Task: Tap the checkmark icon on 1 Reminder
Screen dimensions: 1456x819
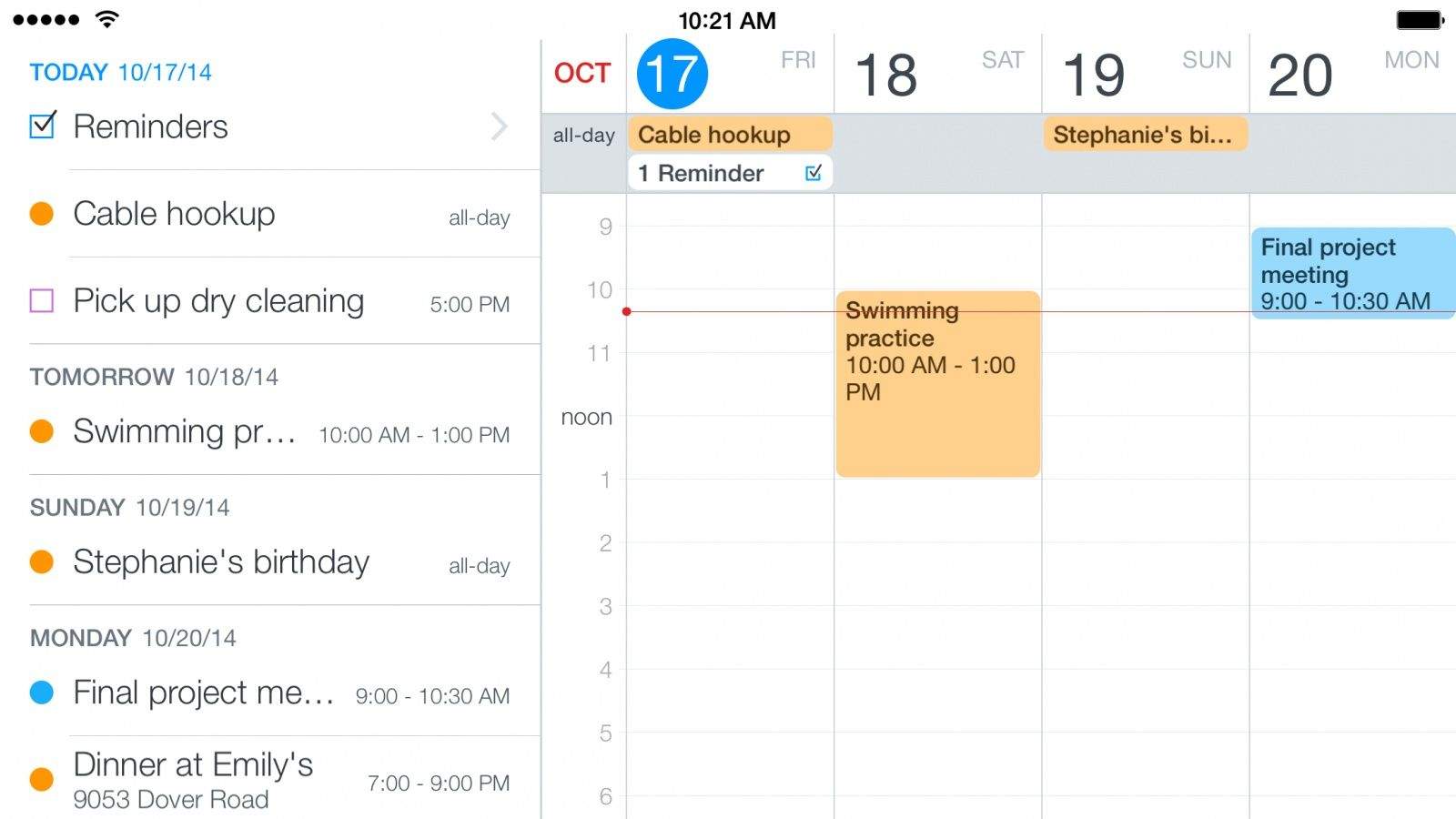Action: coord(814,173)
